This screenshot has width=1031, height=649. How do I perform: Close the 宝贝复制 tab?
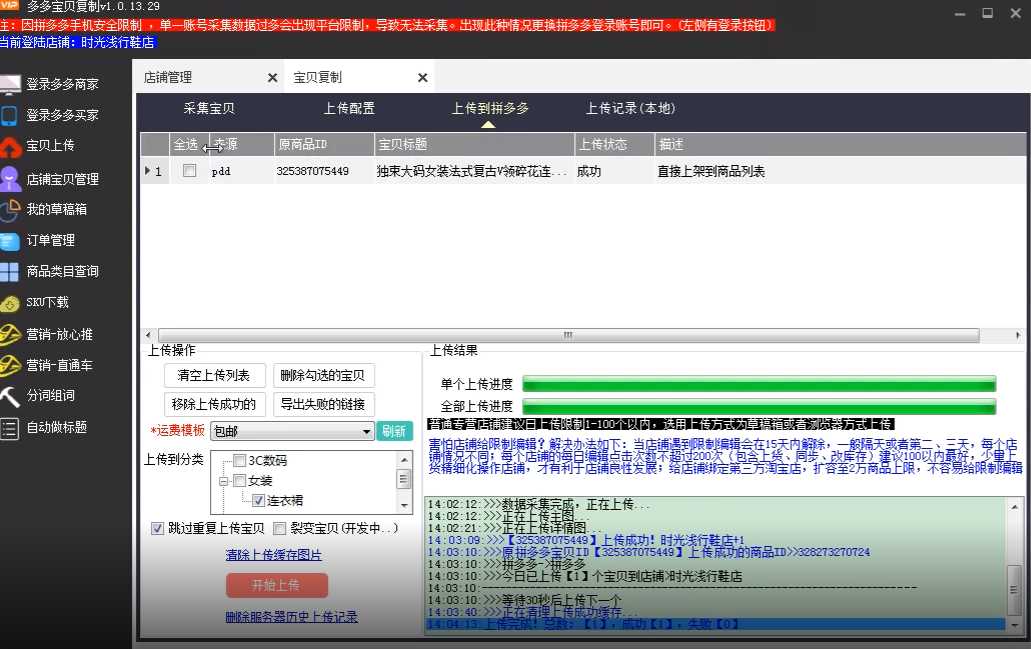coord(423,78)
